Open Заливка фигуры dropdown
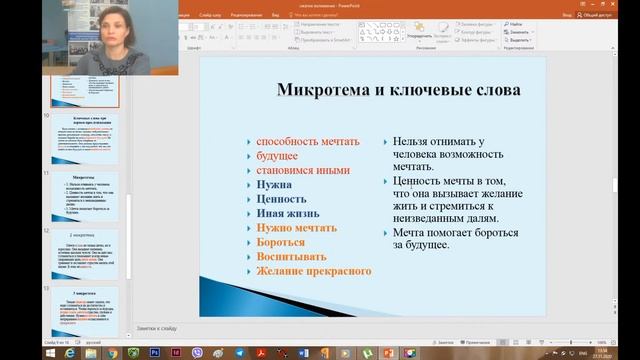Screen dimensions: 640x360 tap(474, 24)
